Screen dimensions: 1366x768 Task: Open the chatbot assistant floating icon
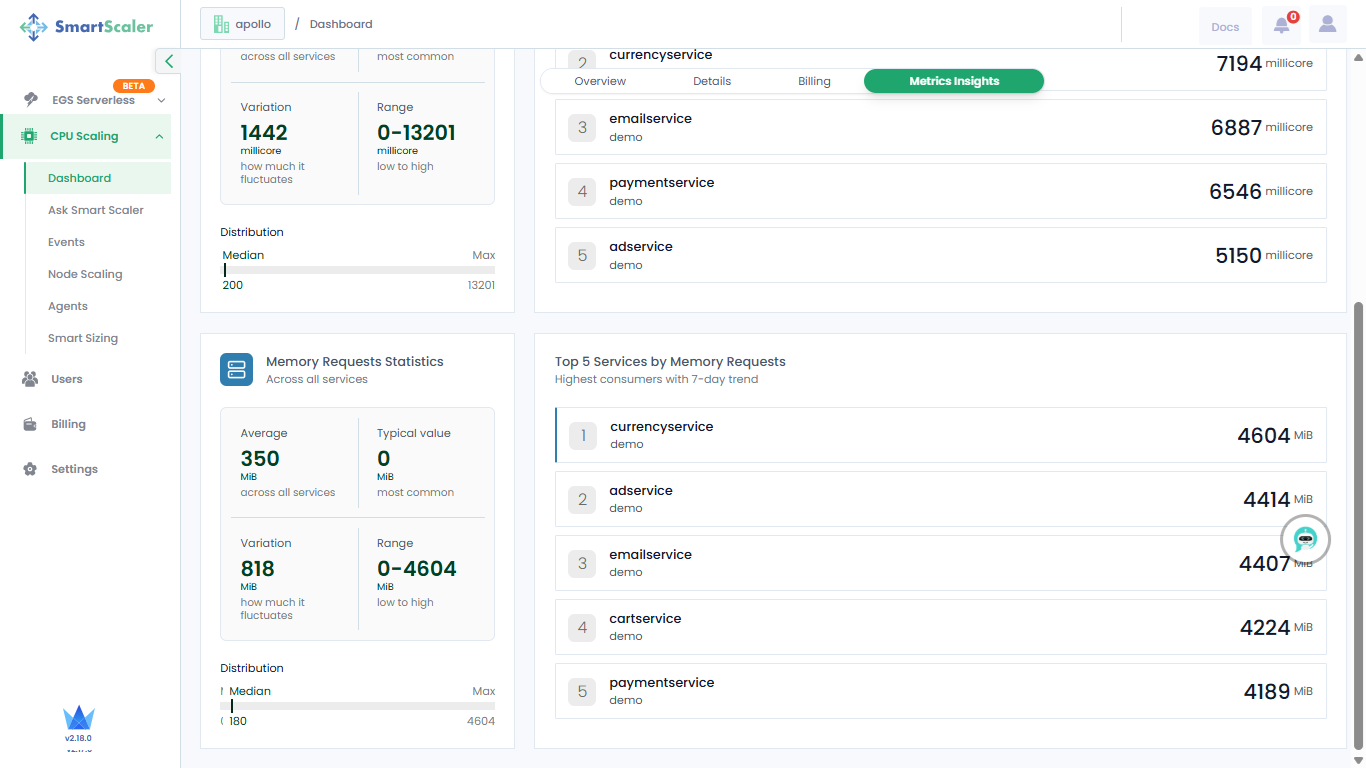[1305, 540]
